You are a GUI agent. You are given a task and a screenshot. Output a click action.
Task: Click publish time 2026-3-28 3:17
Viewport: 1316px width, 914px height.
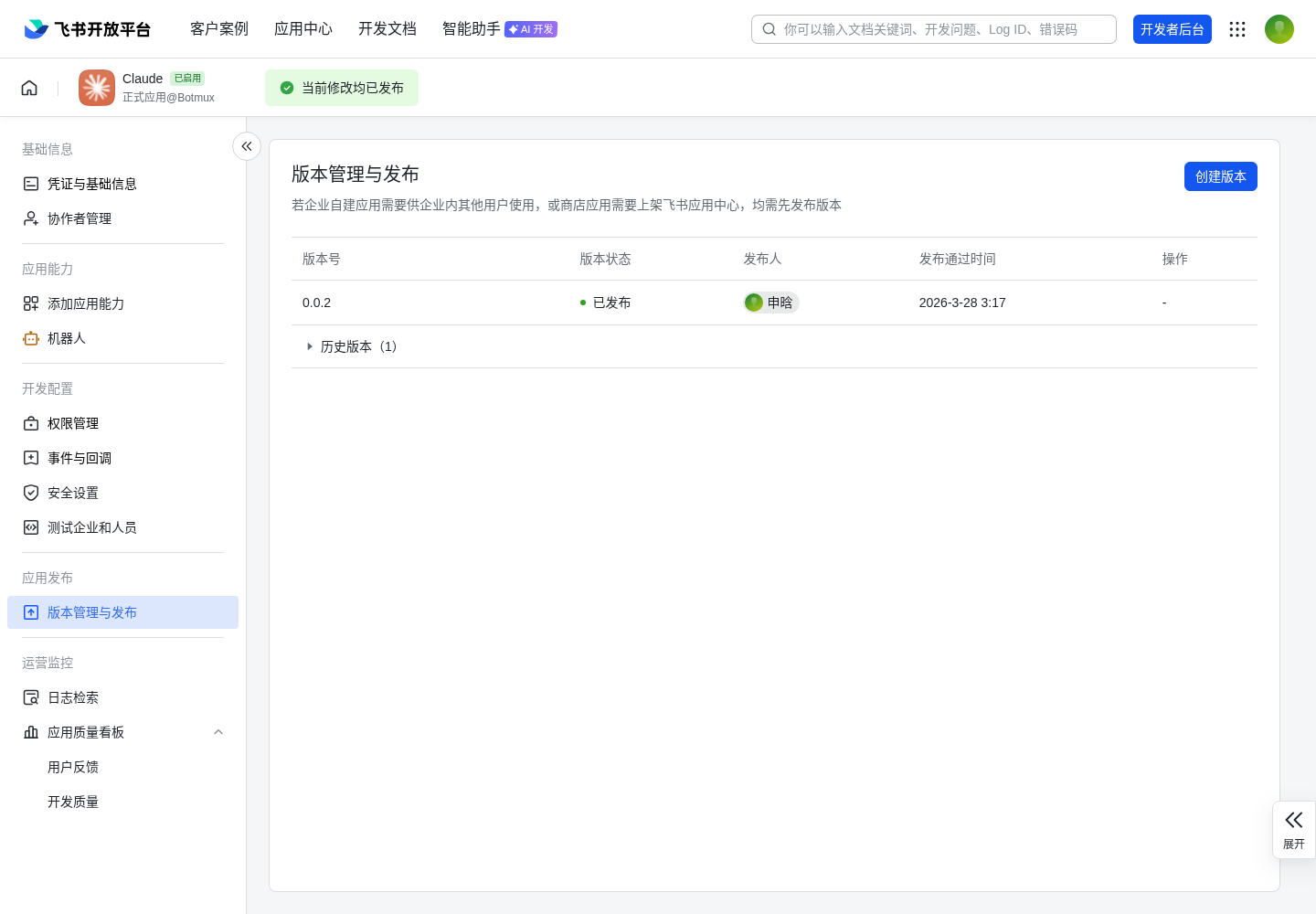pyautogui.click(x=962, y=303)
